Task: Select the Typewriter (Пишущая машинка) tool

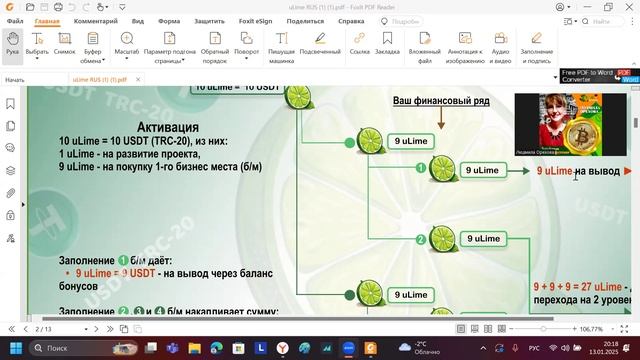Action: click(x=281, y=47)
